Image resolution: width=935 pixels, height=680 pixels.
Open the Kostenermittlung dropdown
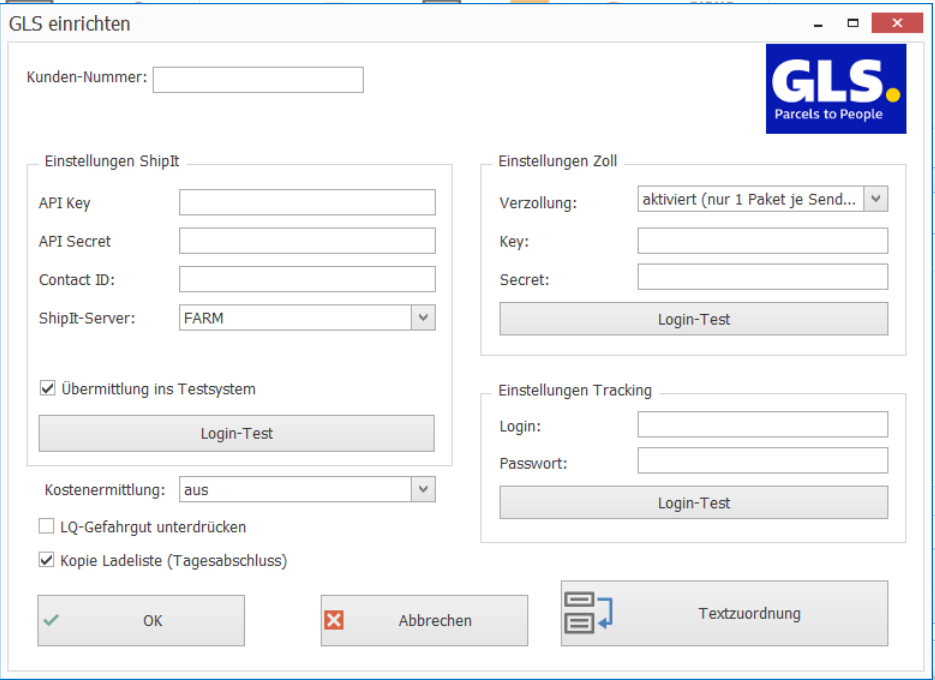[424, 489]
